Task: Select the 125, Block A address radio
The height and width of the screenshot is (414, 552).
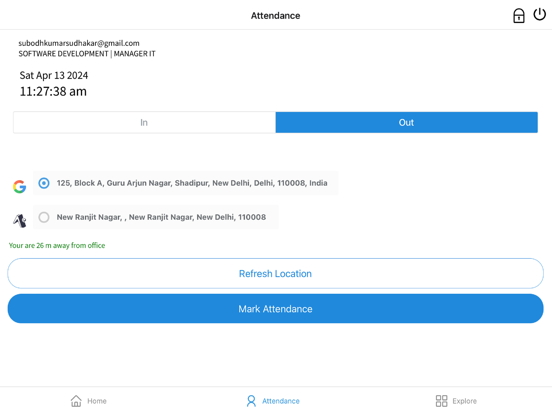Action: coord(44,183)
